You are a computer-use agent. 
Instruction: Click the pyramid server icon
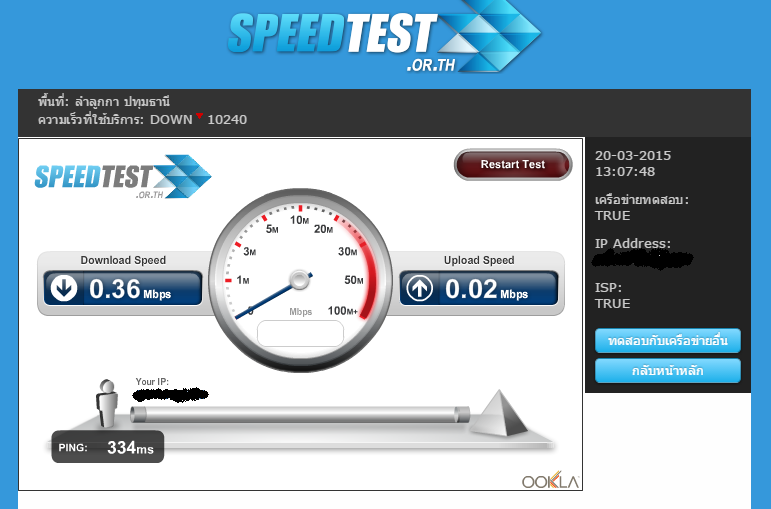pos(499,413)
